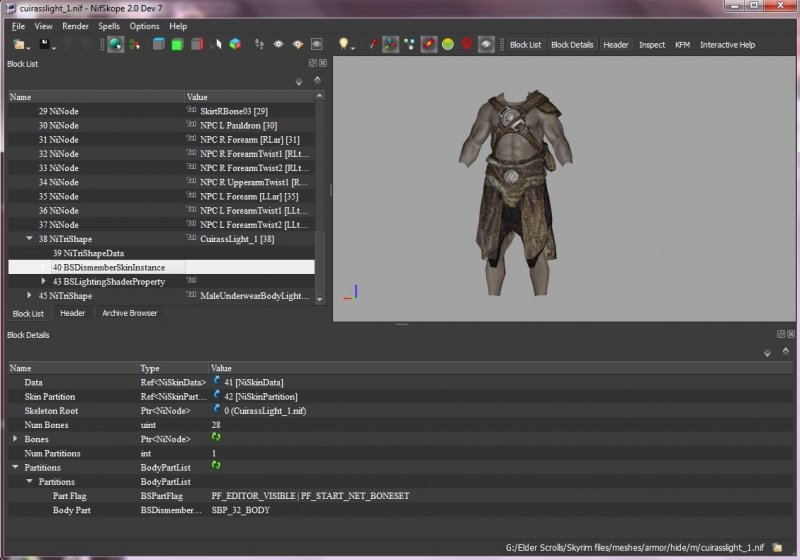The height and width of the screenshot is (560, 800).
Task: Toggle show nodes display
Action: point(409,44)
